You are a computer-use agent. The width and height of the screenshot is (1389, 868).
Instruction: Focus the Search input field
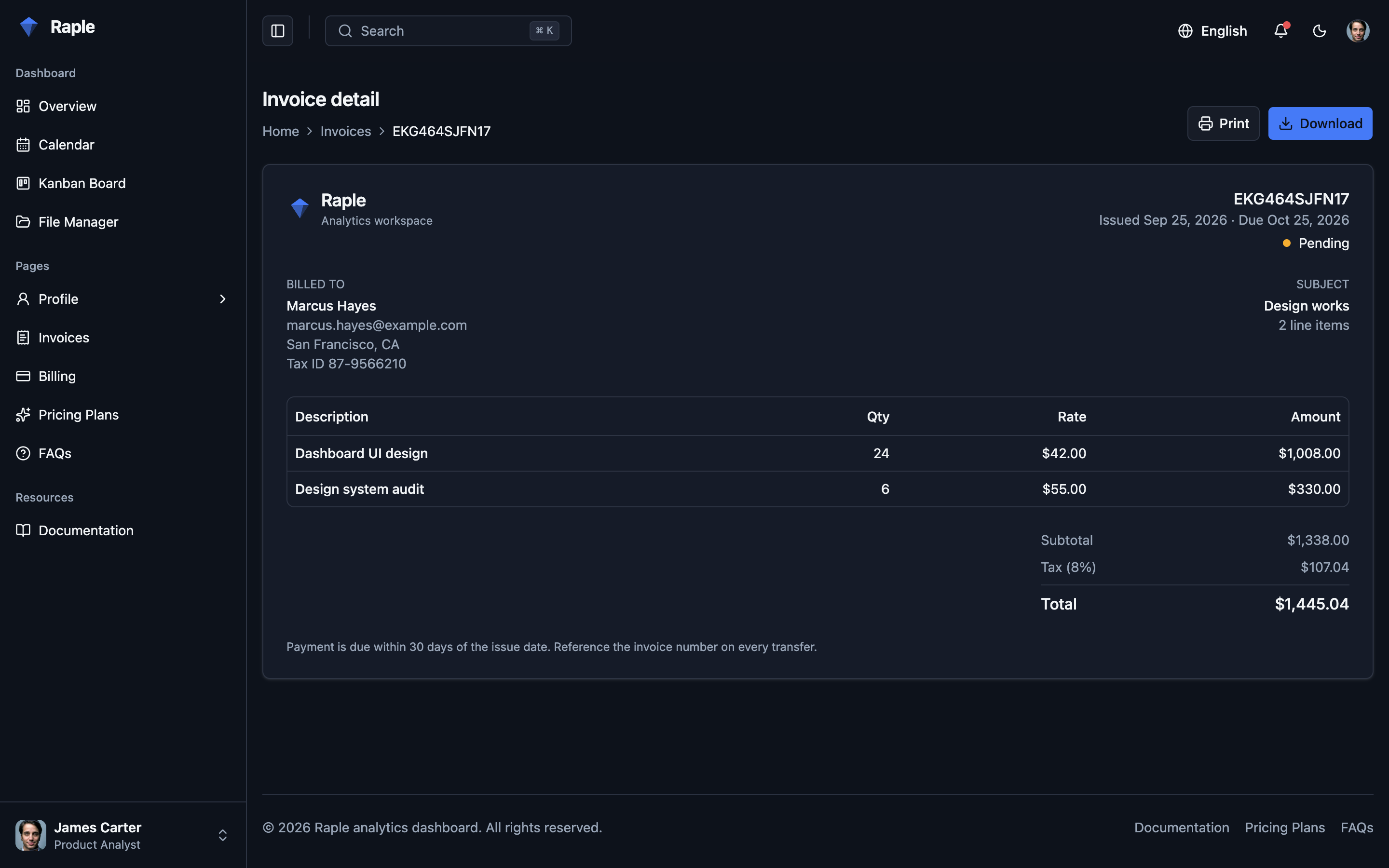point(448,31)
